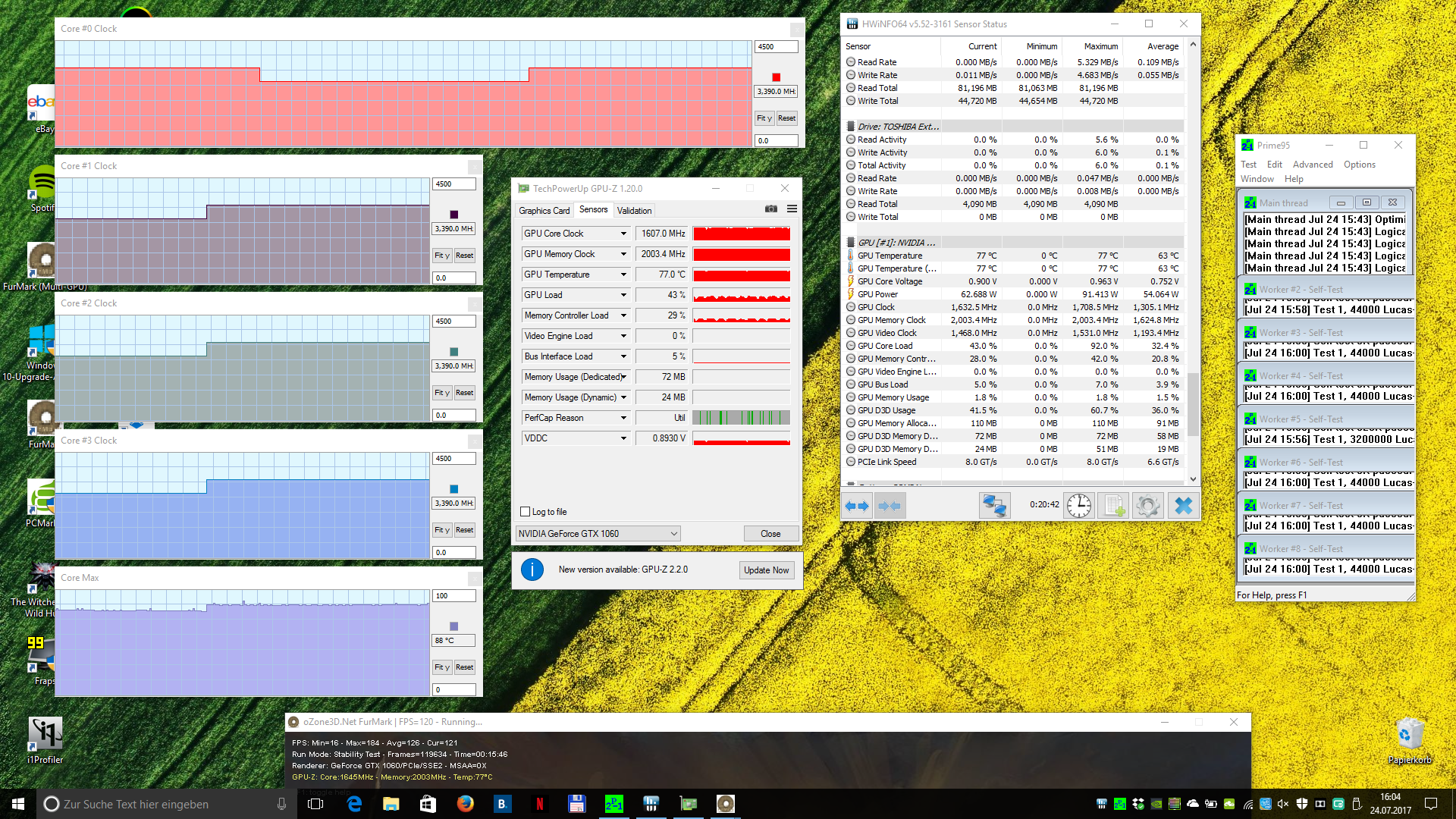This screenshot has width=1456, height=819.
Task: Click blue X icon in HWiNFO toolbar
Action: click(1183, 506)
